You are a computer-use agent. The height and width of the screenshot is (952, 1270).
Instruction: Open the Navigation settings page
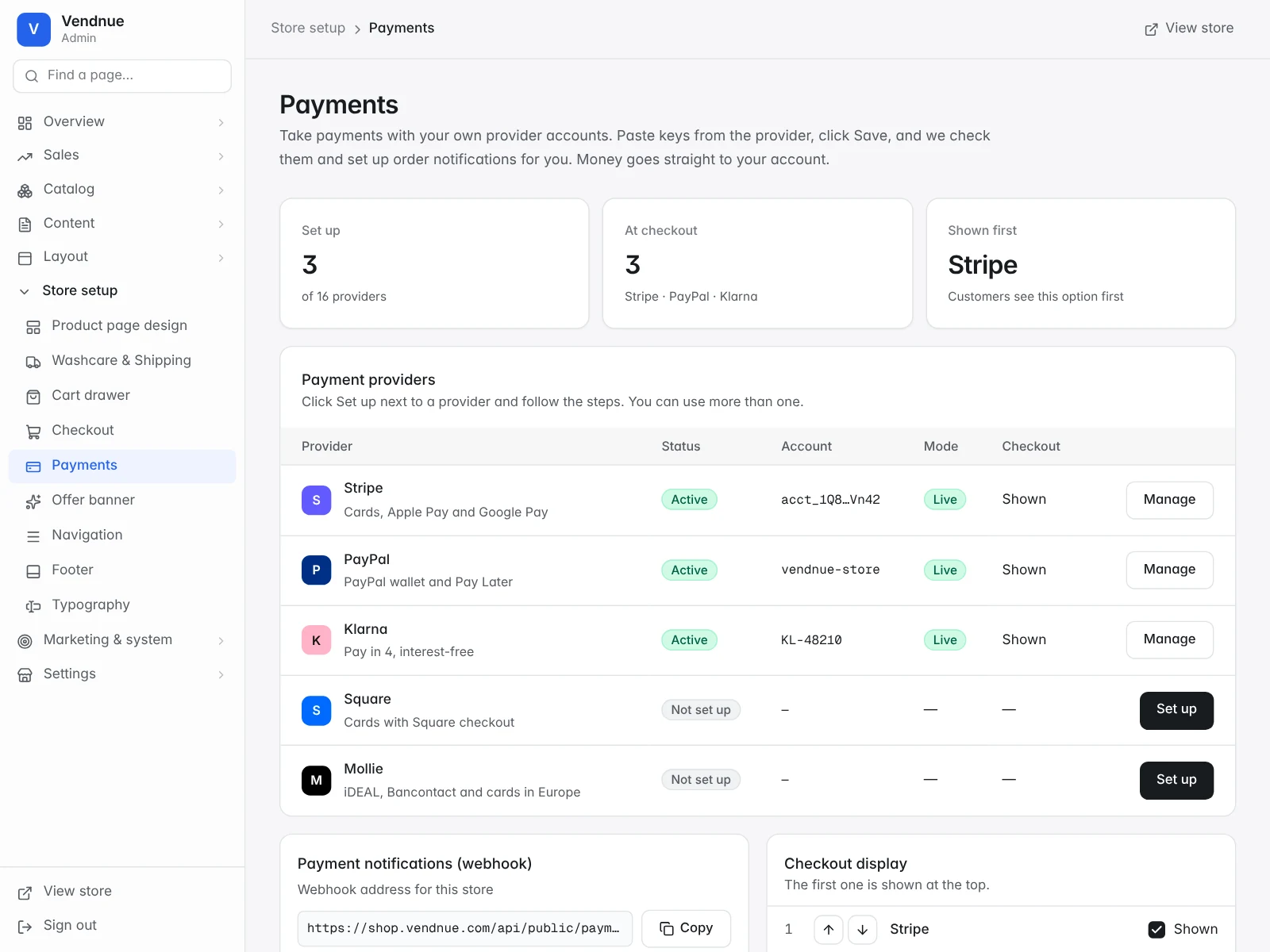click(122, 535)
